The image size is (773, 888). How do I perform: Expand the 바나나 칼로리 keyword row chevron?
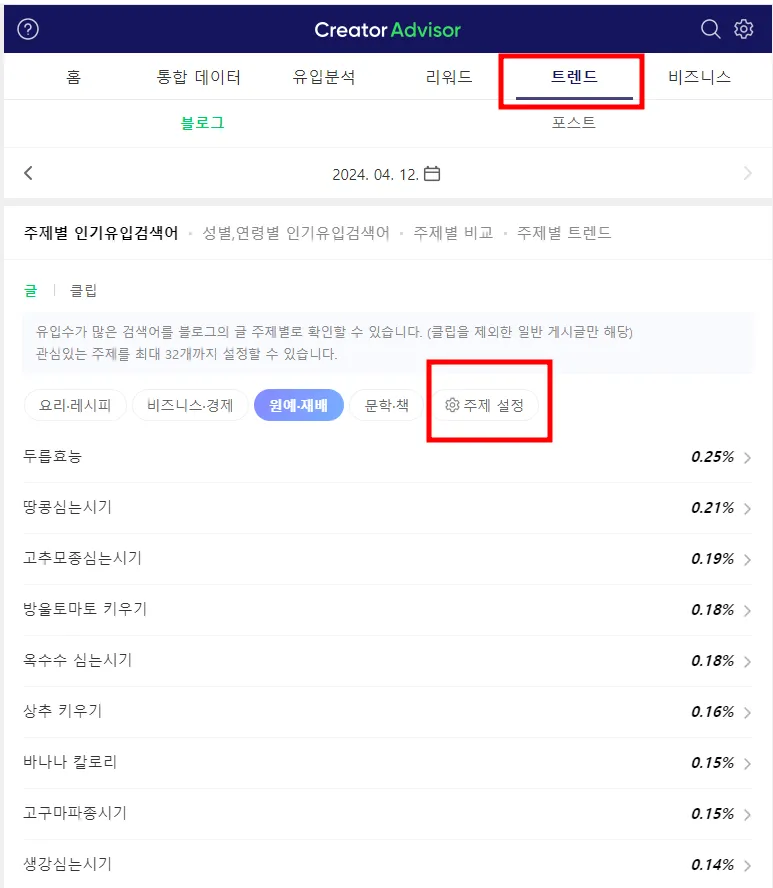(747, 763)
